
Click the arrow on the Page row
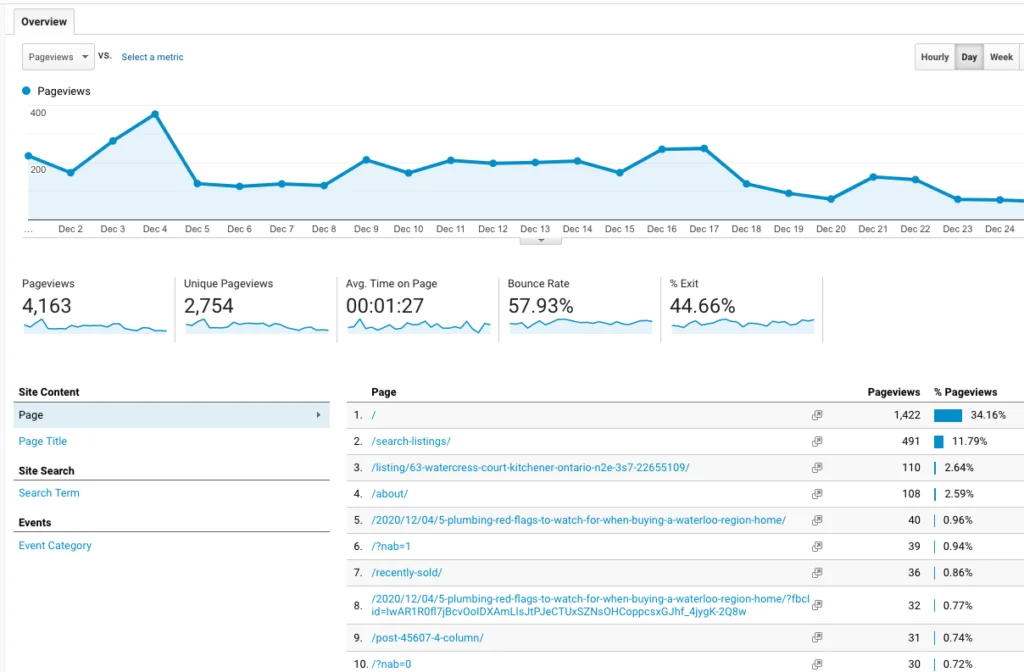coord(319,415)
